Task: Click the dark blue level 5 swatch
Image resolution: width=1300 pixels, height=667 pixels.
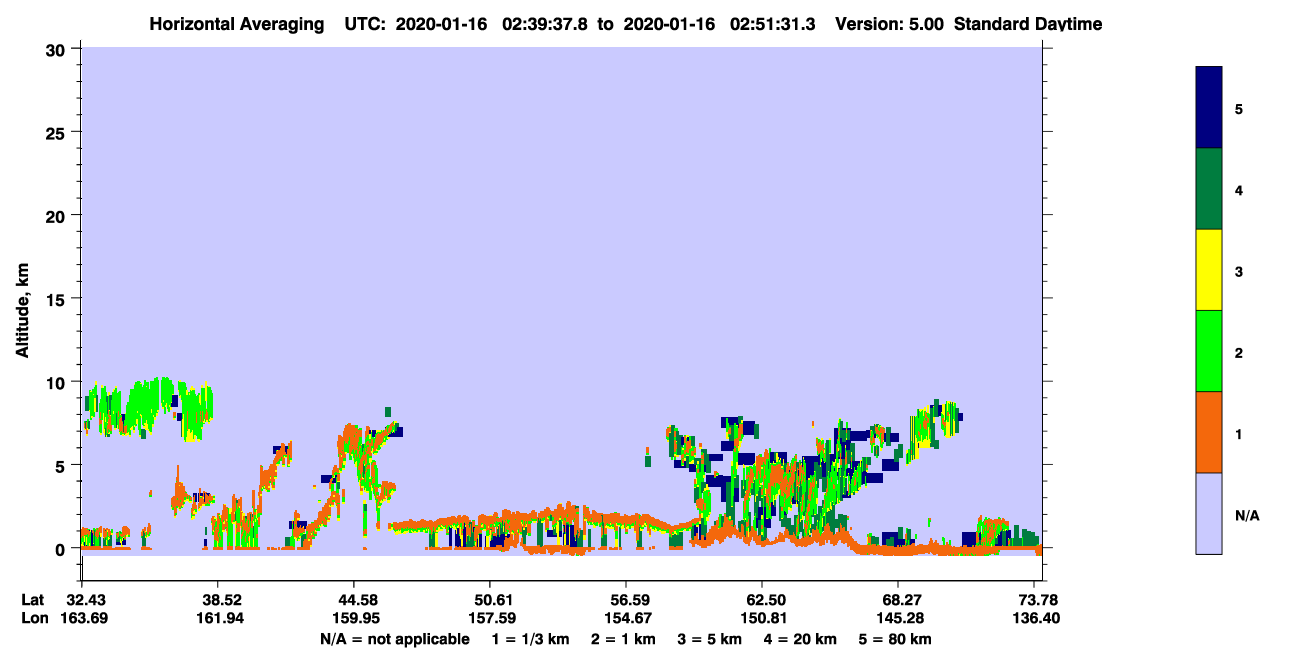Action: pos(1209,107)
